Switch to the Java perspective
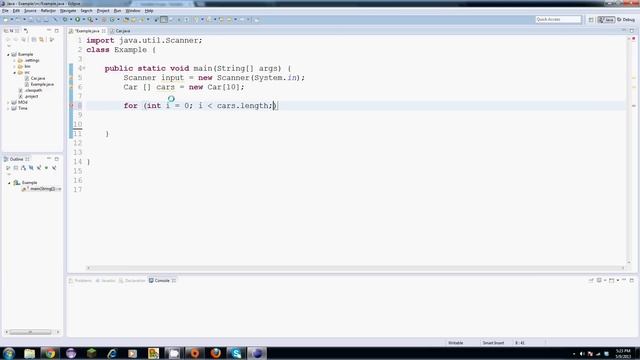The width and height of the screenshot is (640, 360). [606, 19]
